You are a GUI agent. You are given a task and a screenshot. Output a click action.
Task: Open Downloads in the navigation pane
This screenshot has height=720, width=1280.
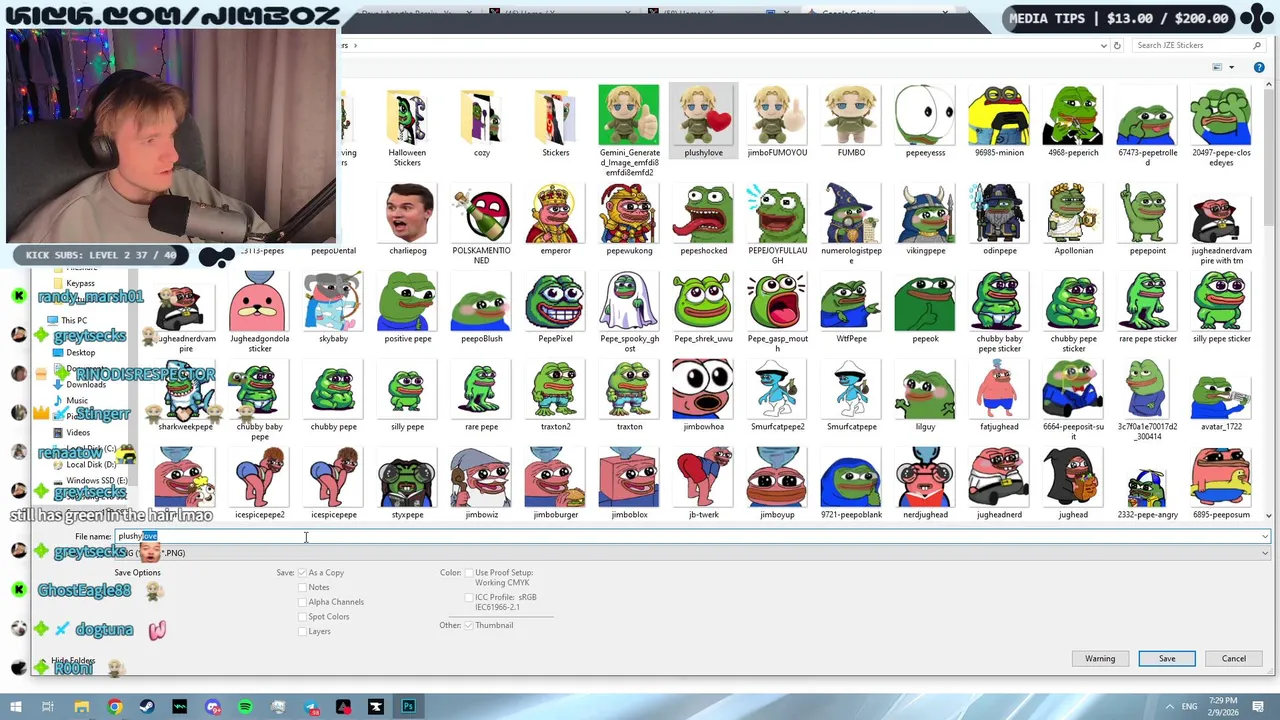[x=86, y=385]
